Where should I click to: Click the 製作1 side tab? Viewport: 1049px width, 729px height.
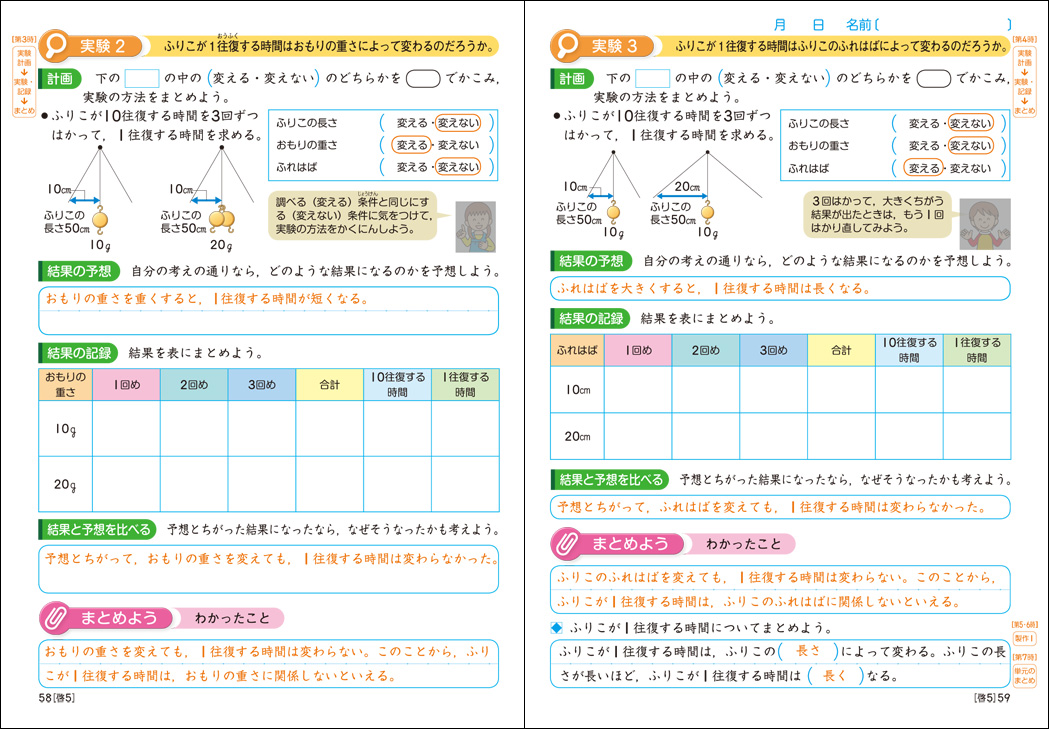tap(1024, 638)
